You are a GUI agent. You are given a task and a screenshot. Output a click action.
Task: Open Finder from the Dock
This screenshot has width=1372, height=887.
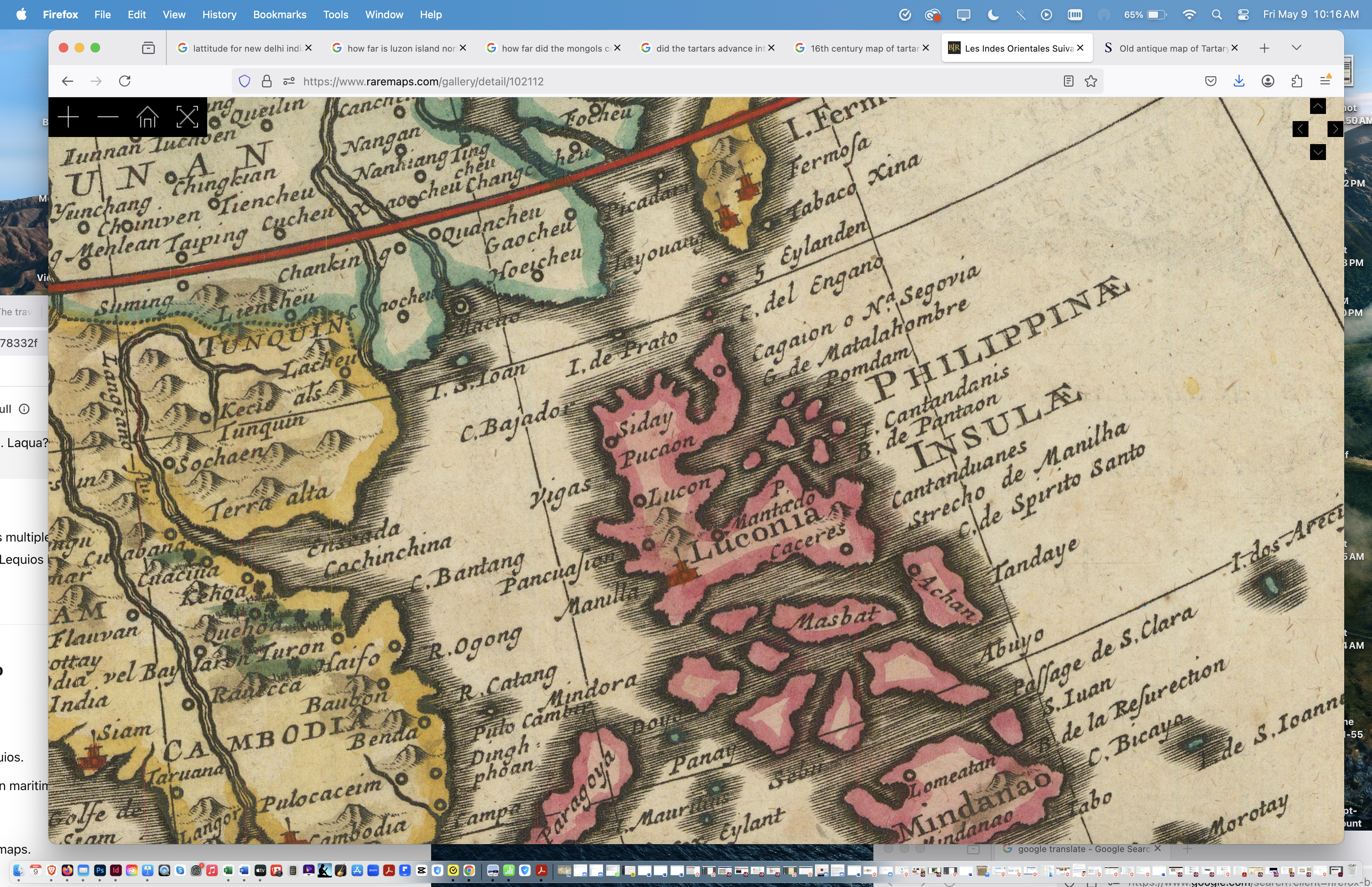[18, 870]
